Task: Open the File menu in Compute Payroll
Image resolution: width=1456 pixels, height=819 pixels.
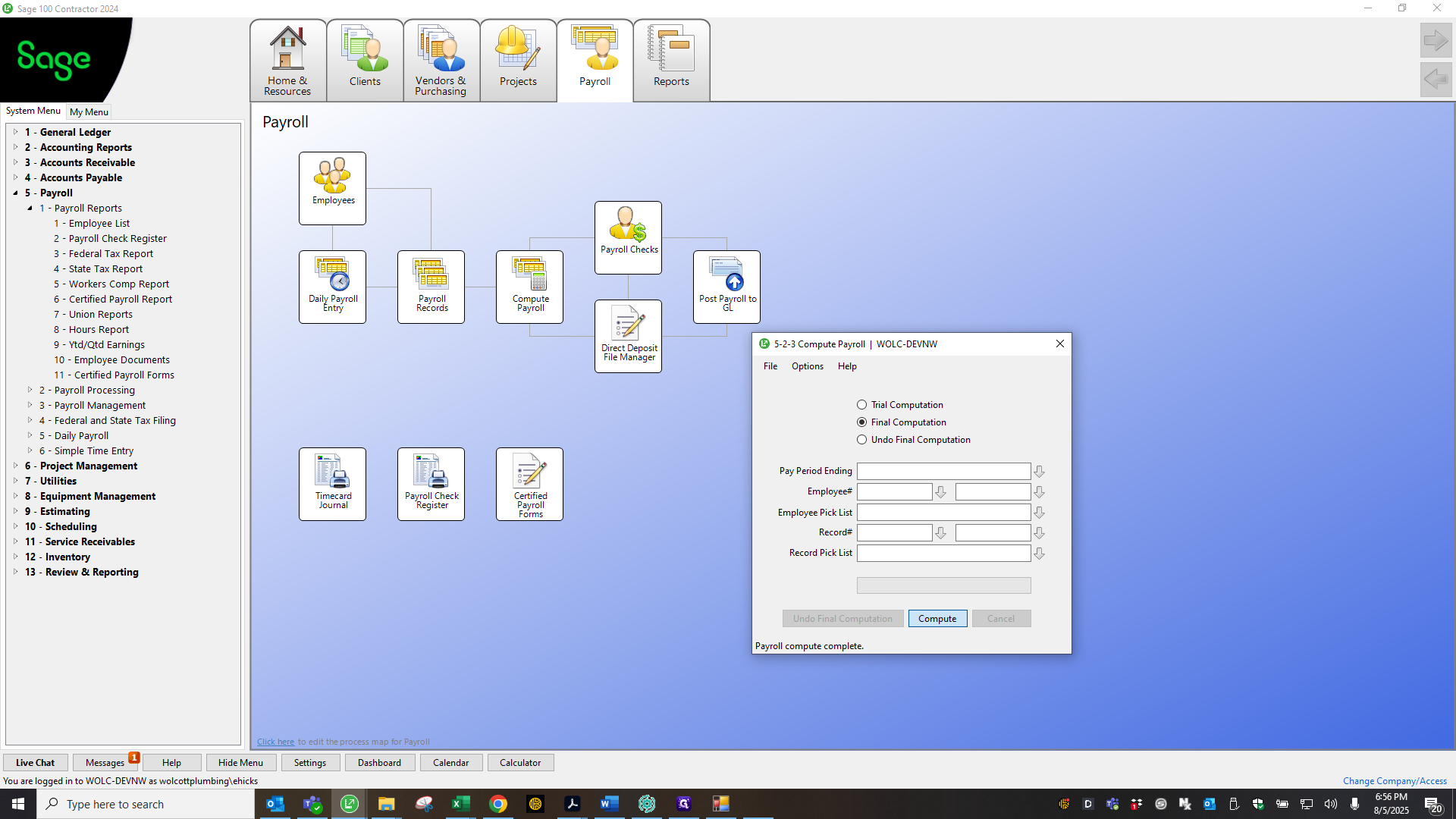Action: point(770,366)
